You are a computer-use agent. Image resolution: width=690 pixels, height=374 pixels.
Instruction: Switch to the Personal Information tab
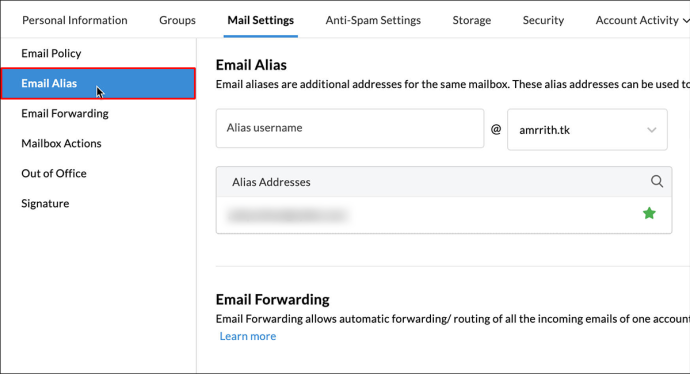tap(75, 20)
